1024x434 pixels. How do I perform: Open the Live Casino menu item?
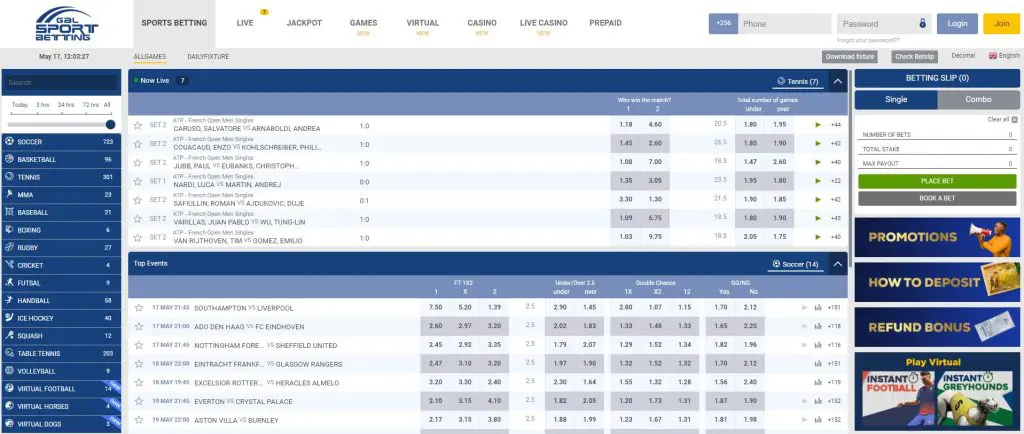(543, 23)
